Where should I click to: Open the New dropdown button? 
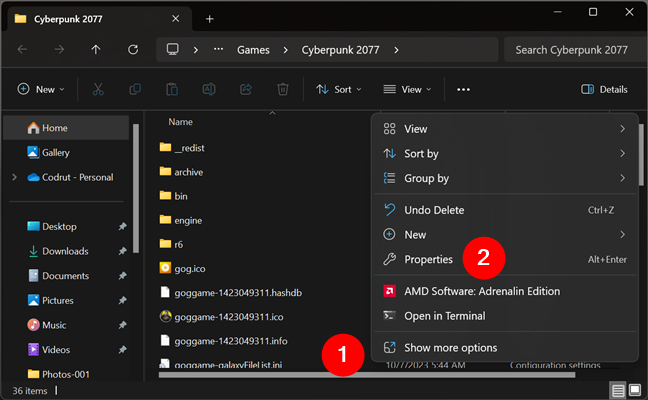click(41, 89)
